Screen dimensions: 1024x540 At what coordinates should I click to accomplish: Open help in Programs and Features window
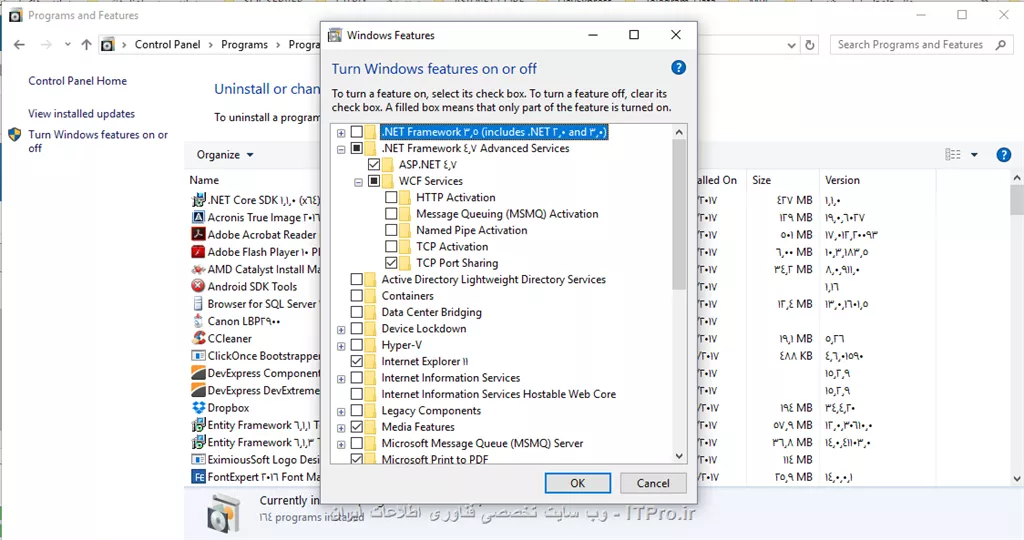coord(1004,155)
